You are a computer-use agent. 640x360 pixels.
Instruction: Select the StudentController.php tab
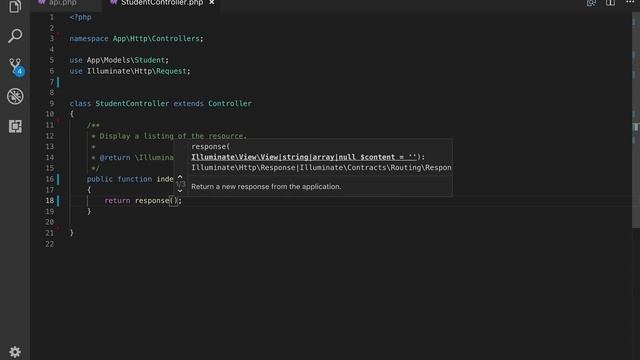point(162,3)
